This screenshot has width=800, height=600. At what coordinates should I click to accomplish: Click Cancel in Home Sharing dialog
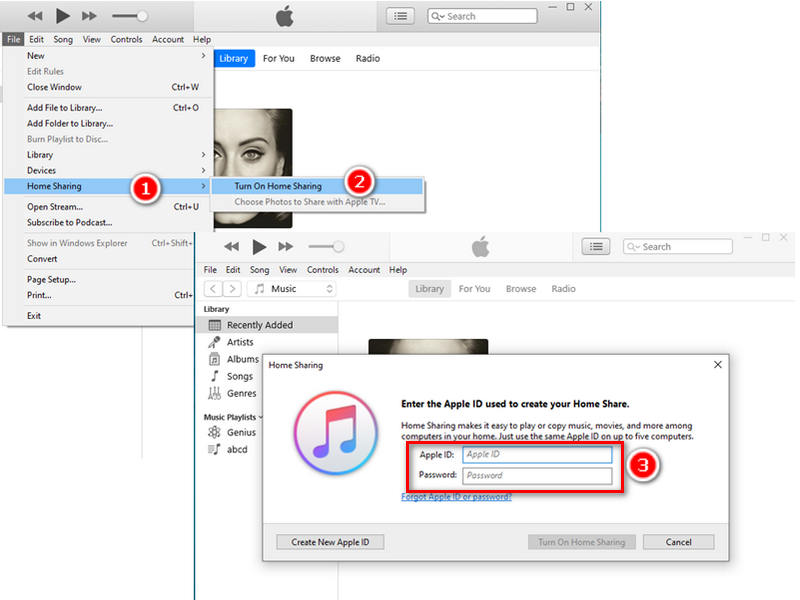[x=679, y=542]
